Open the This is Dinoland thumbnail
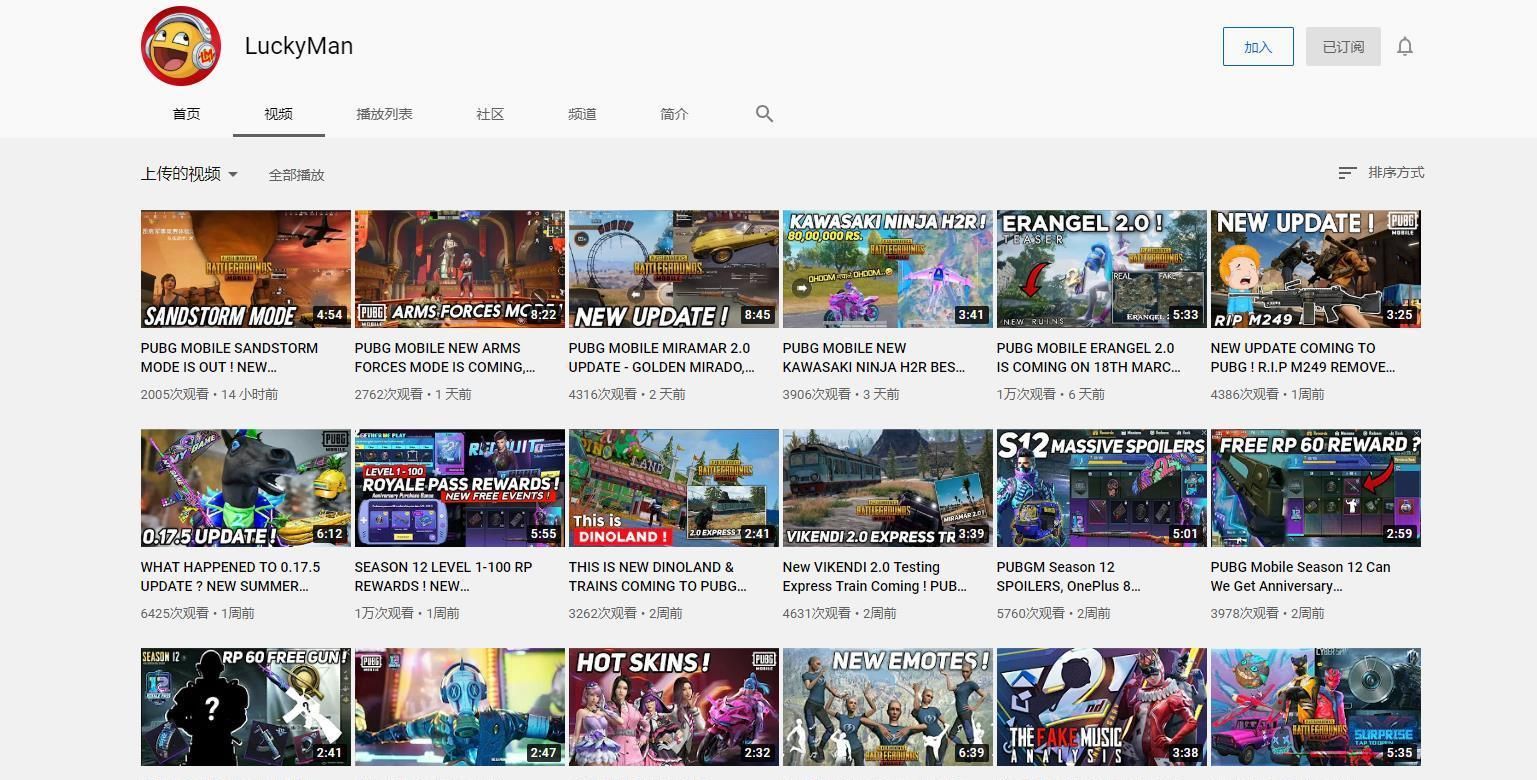1537x780 pixels. click(674, 488)
